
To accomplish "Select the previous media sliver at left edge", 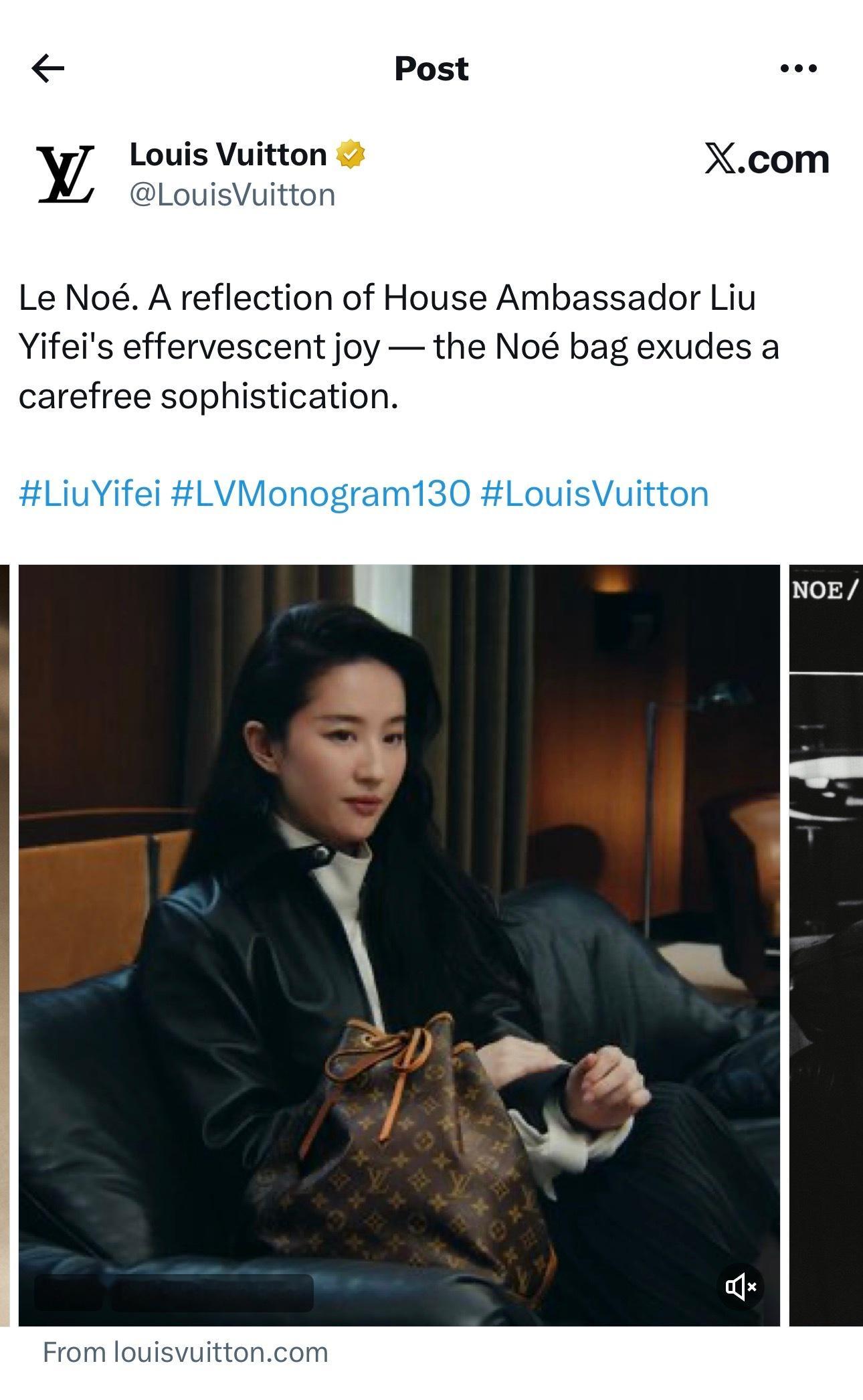I will 5,945.
